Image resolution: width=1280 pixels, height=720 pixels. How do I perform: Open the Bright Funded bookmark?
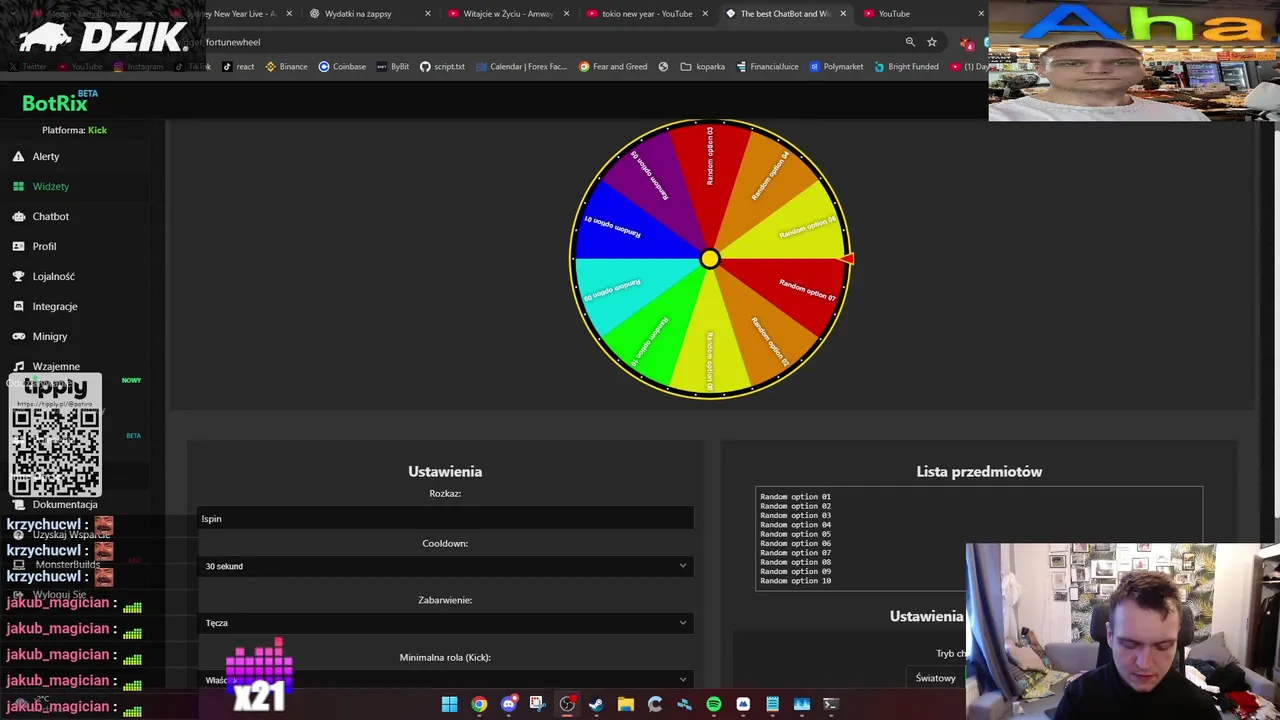pos(906,67)
